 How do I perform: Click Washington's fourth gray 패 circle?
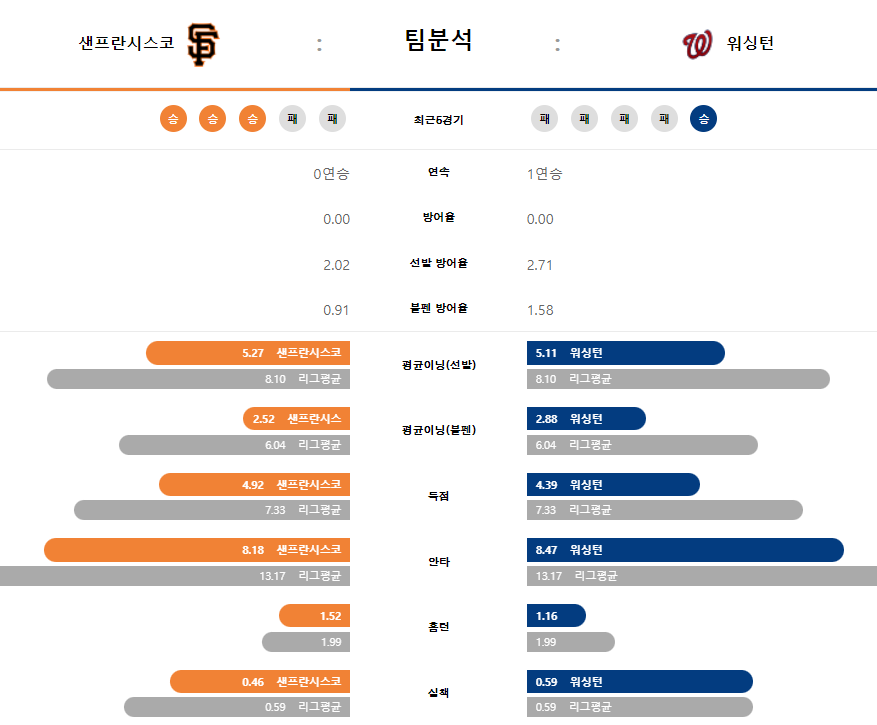pyautogui.click(x=664, y=119)
